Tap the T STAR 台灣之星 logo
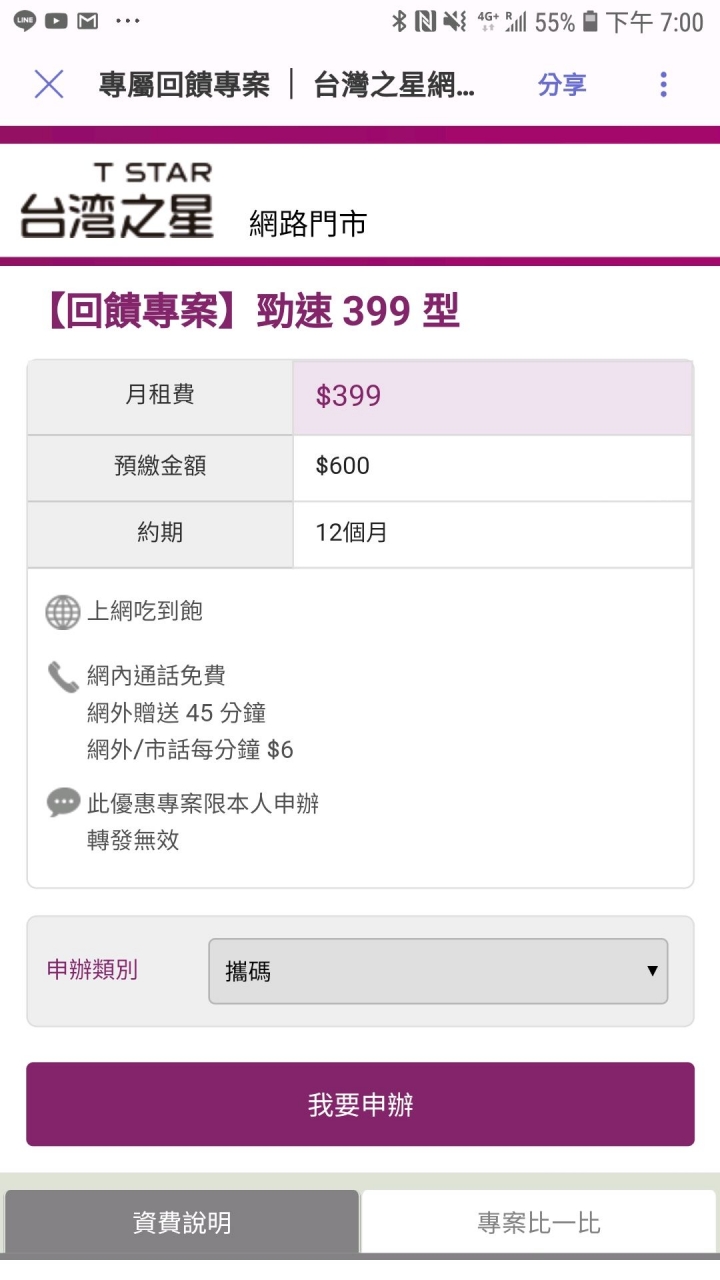 [x=117, y=200]
